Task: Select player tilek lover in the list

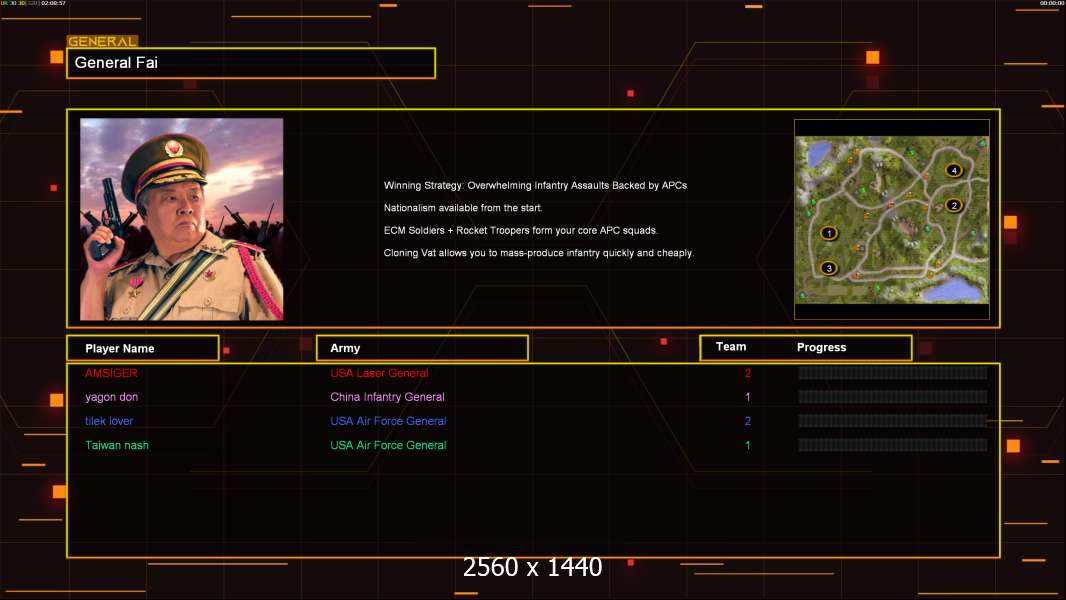Action: (109, 421)
